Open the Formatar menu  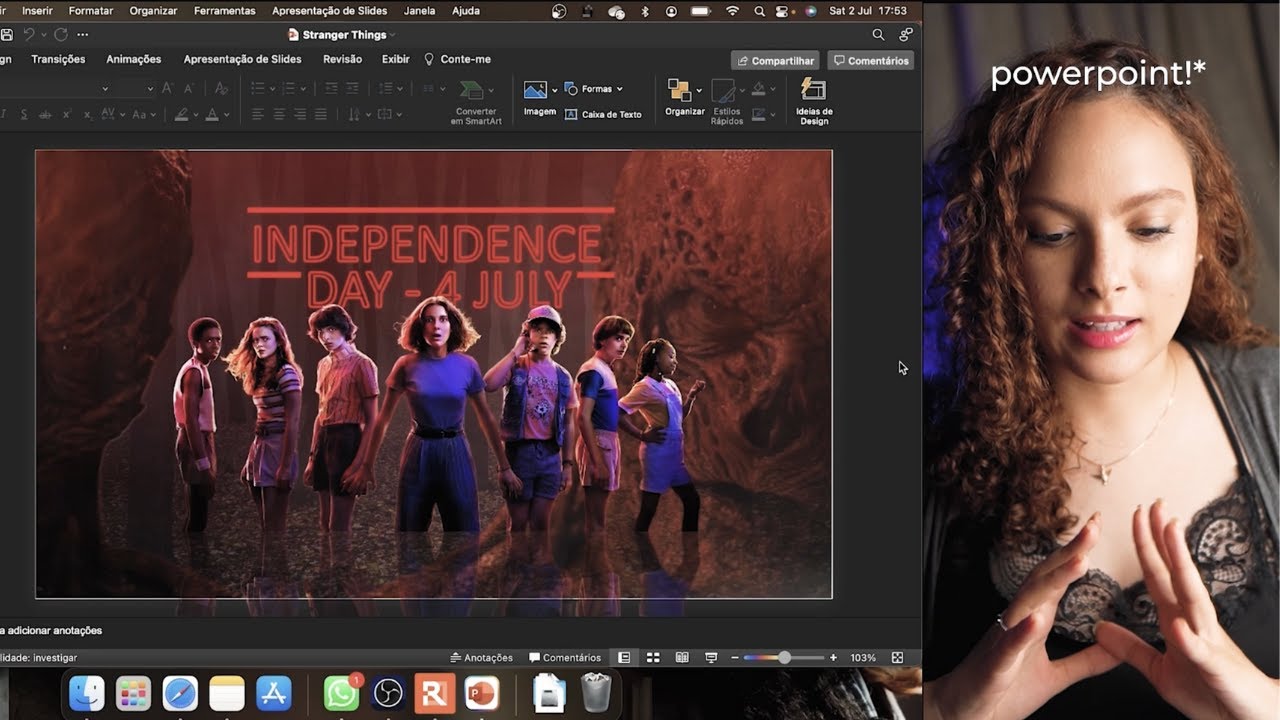[x=91, y=11]
